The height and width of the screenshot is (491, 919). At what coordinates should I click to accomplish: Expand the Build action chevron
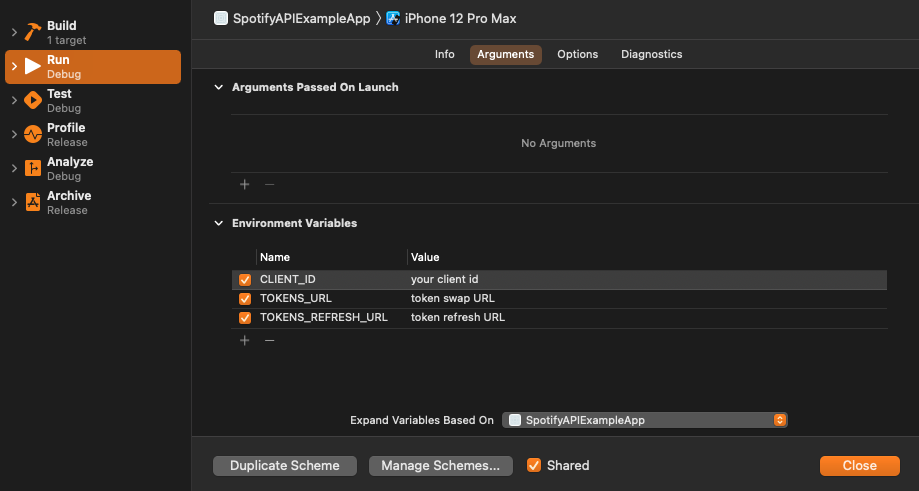coord(14,32)
